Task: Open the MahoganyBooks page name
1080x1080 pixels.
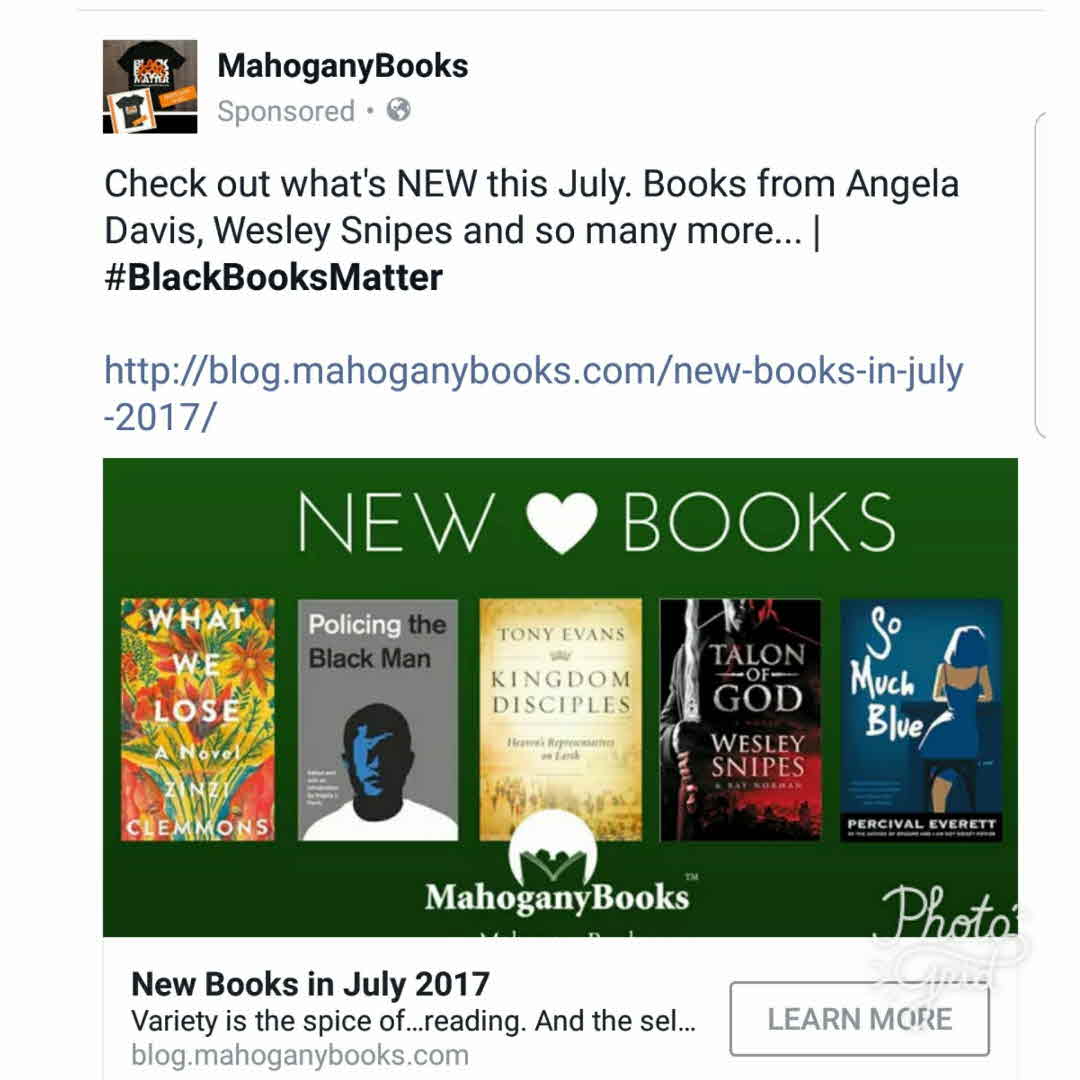Action: tap(342, 66)
